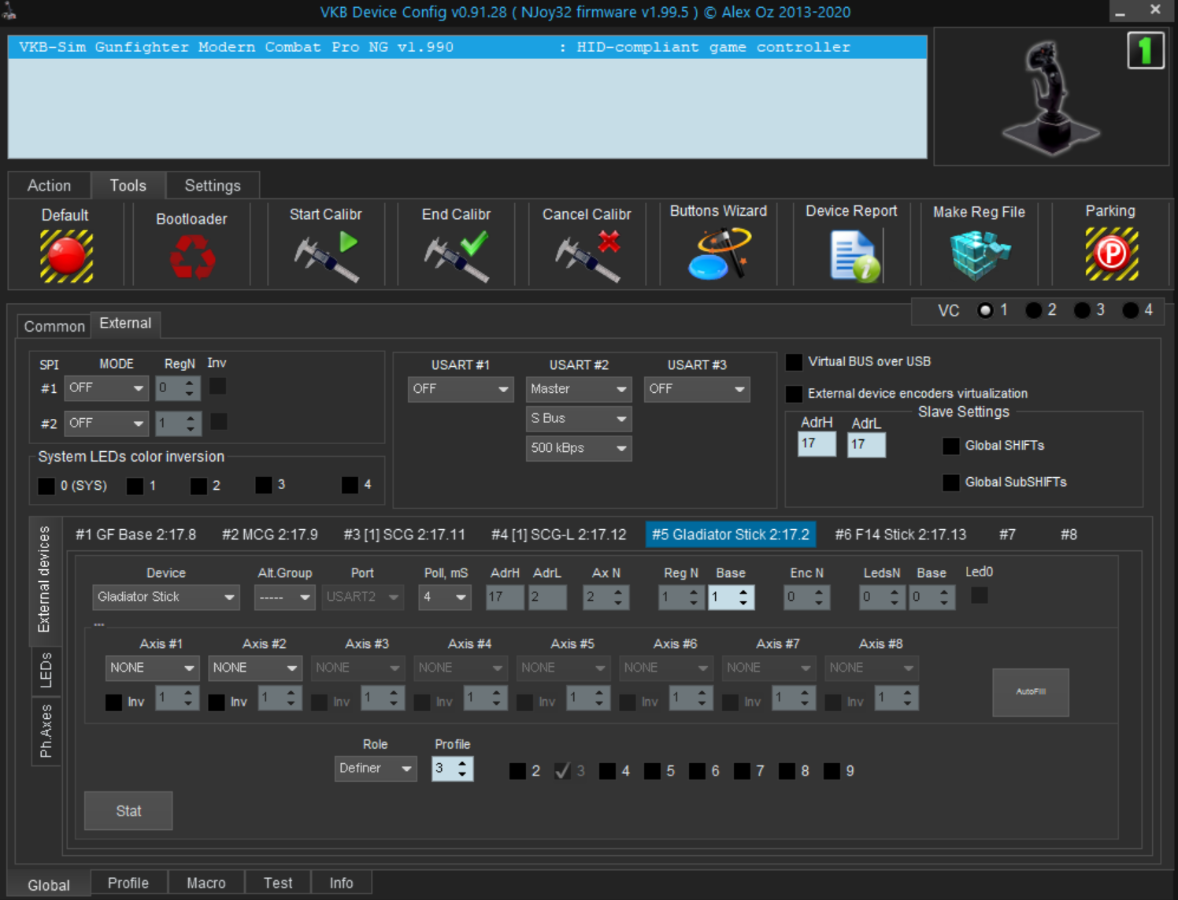The image size is (1178, 900).
Task: Finish calibration via the End Calibr icon
Action: 456,256
